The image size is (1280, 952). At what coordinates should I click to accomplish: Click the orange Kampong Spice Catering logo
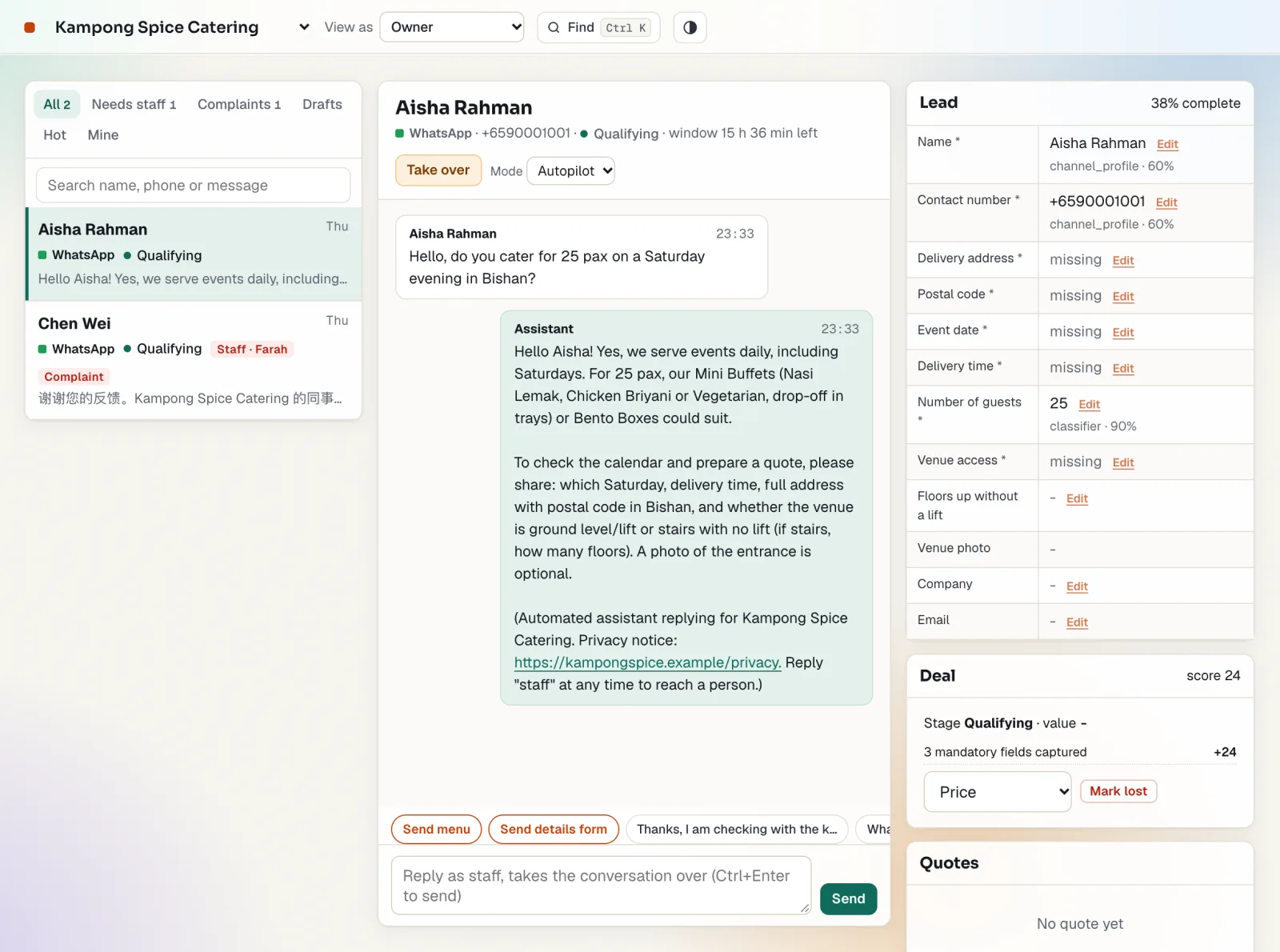pyautogui.click(x=30, y=27)
